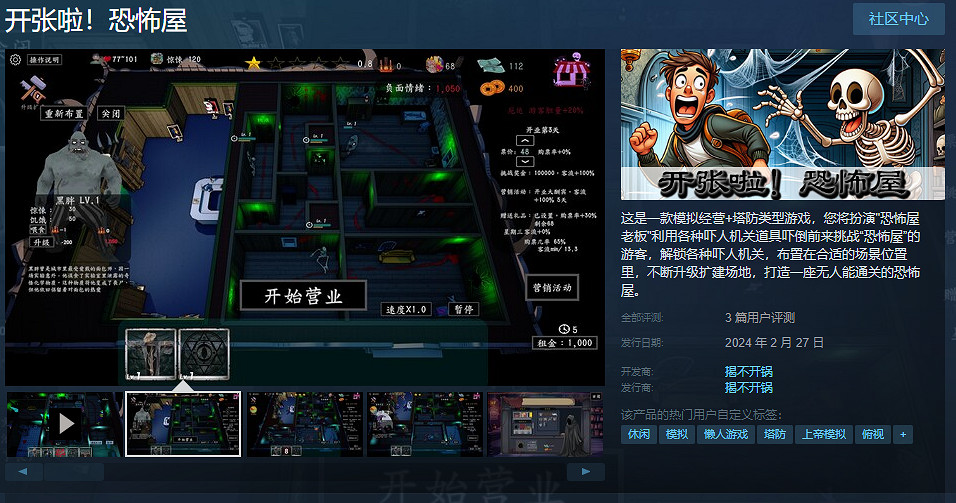
Task: Click the 全部评测: label
Action: [642, 318]
